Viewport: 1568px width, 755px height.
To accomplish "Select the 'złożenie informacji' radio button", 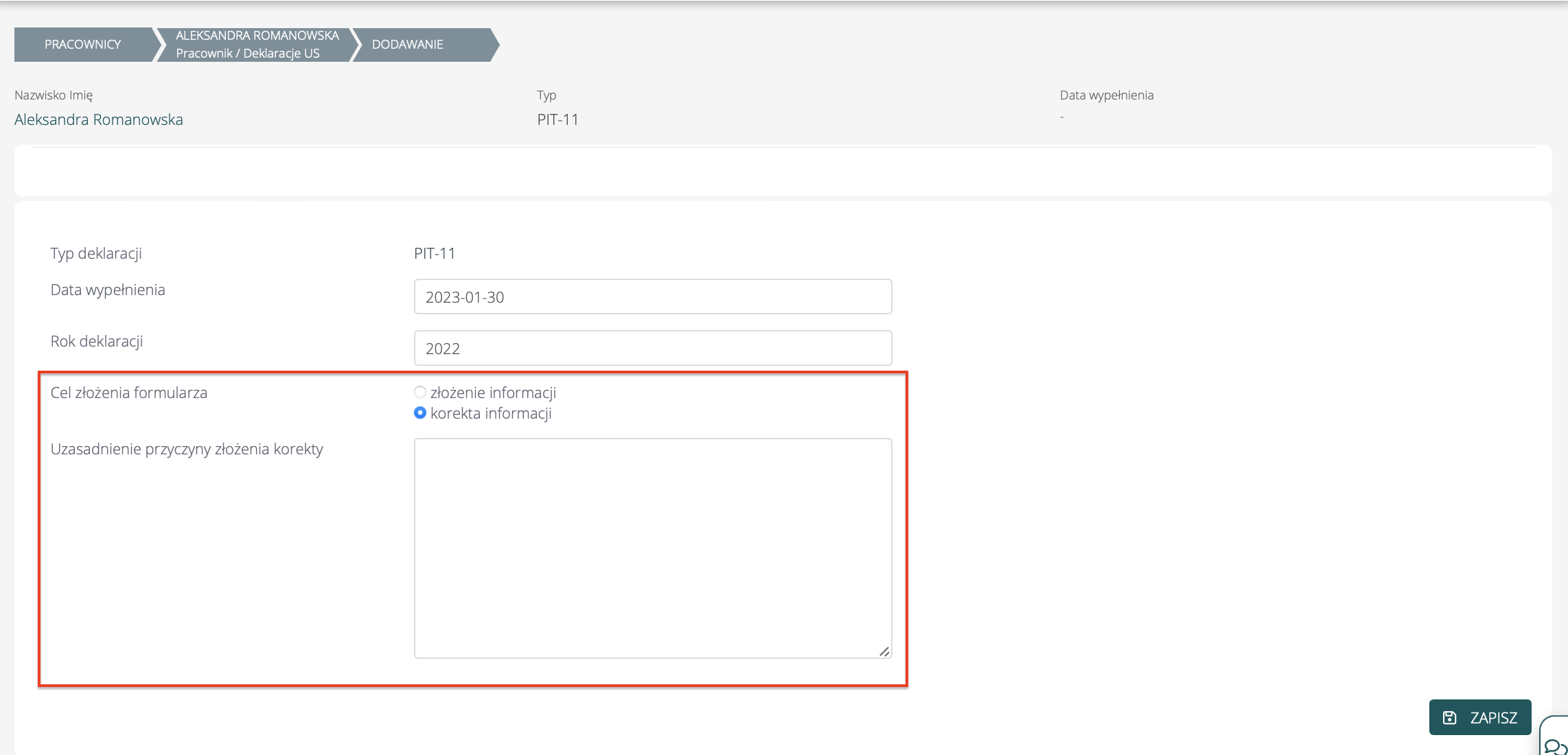I will pyautogui.click(x=420, y=392).
